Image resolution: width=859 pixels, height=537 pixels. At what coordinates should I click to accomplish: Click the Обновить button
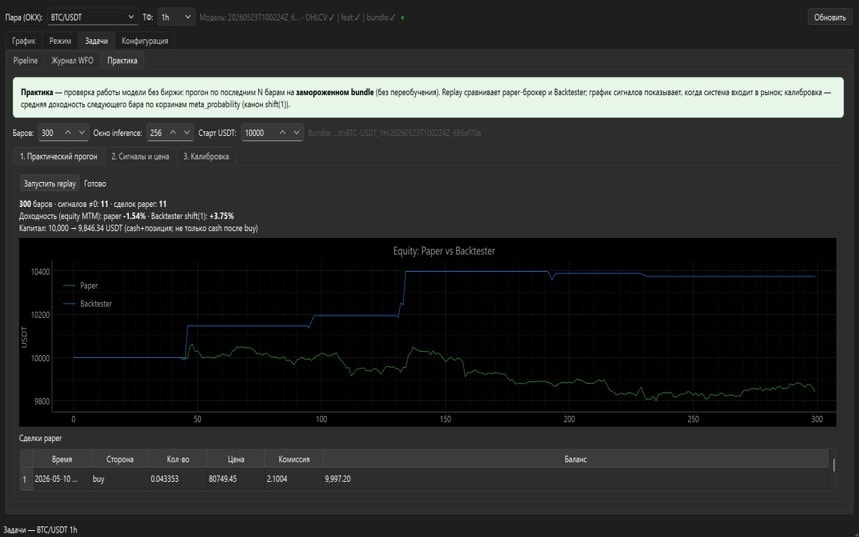click(x=829, y=17)
